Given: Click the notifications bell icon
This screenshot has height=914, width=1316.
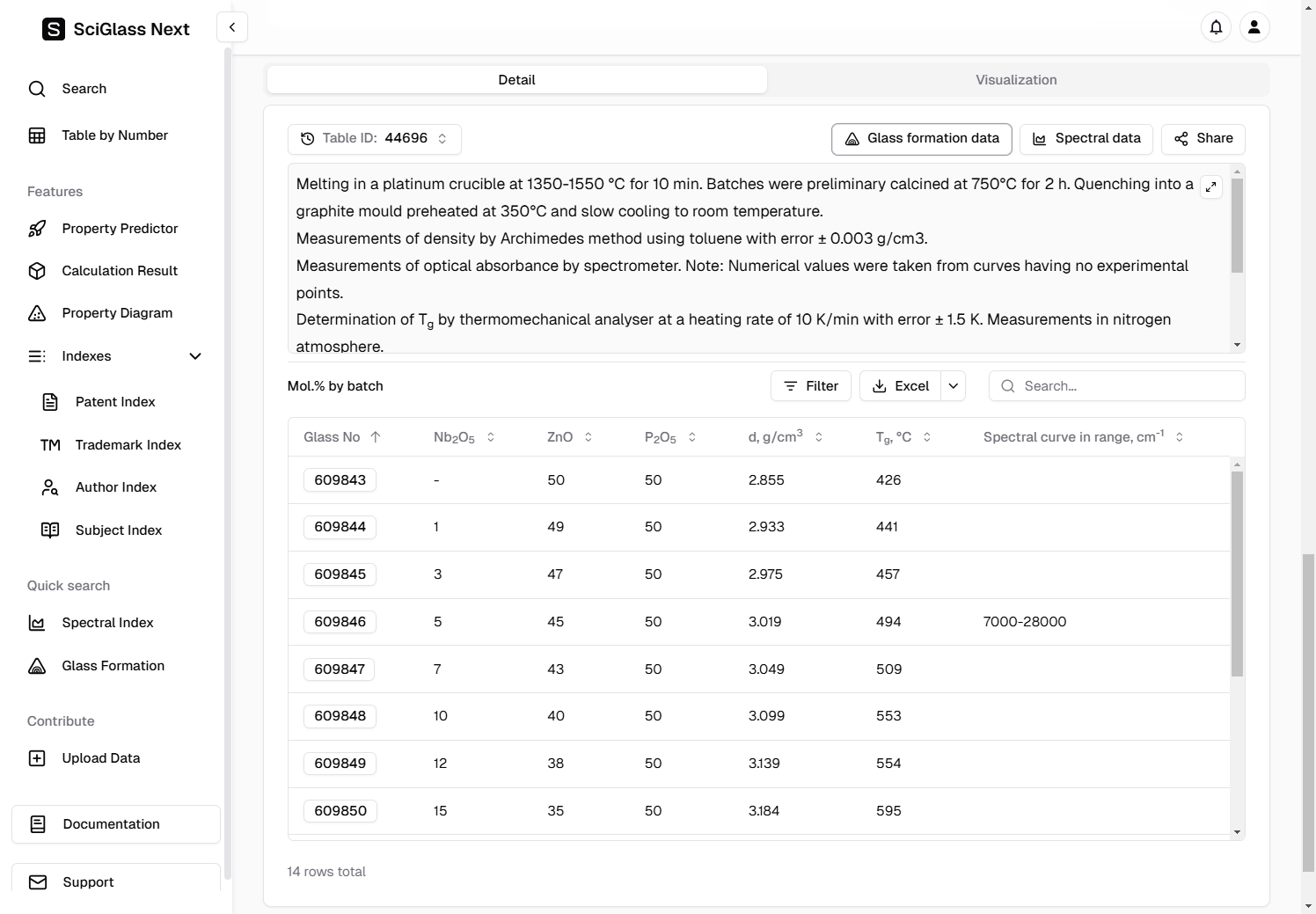Looking at the screenshot, I should [x=1216, y=27].
